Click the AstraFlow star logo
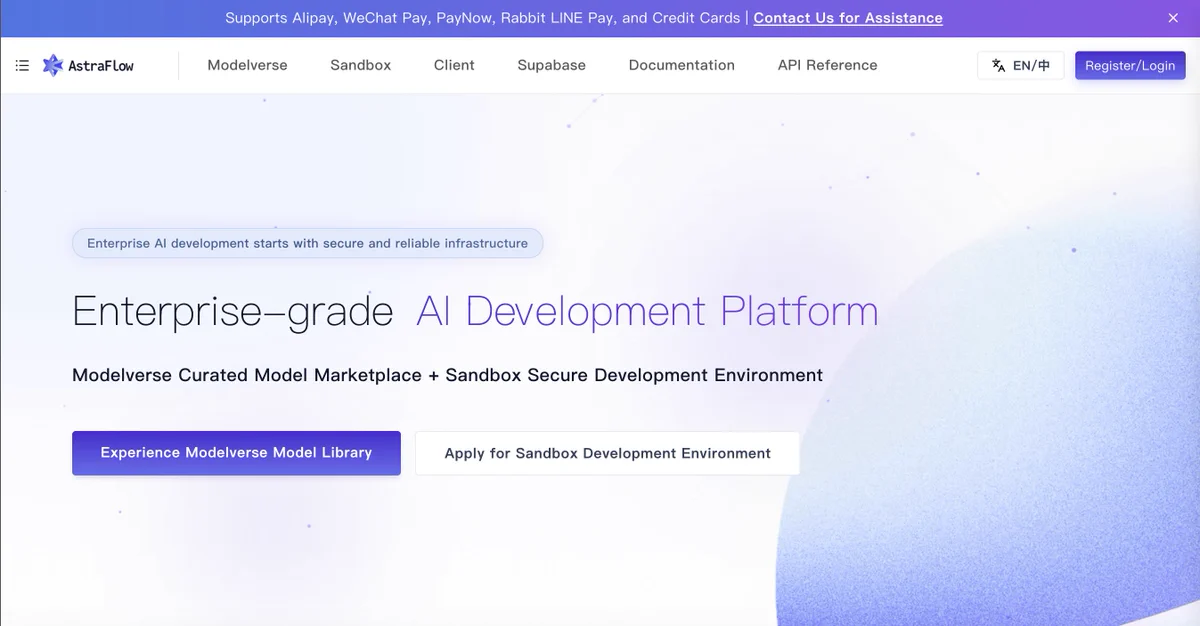 [x=53, y=66]
